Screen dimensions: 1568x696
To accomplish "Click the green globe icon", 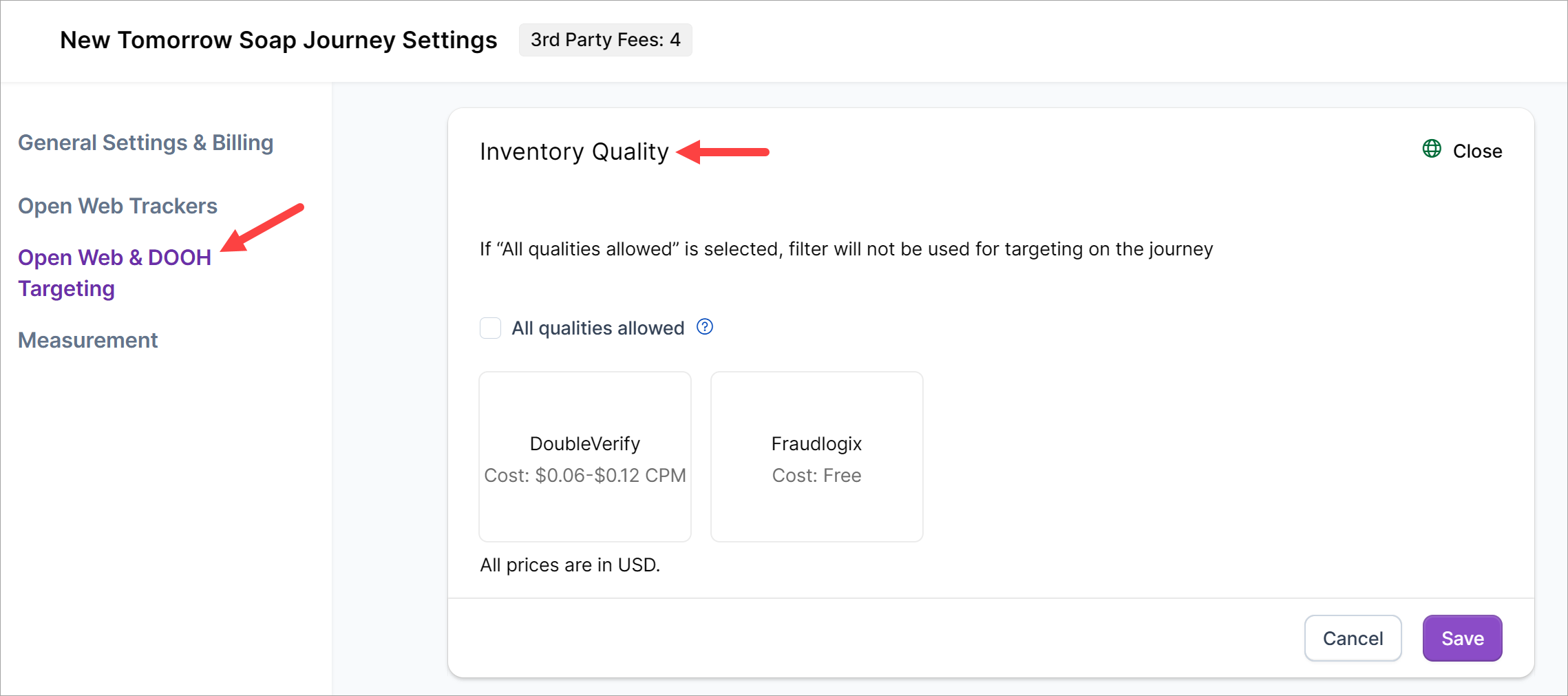I will (x=1432, y=149).
